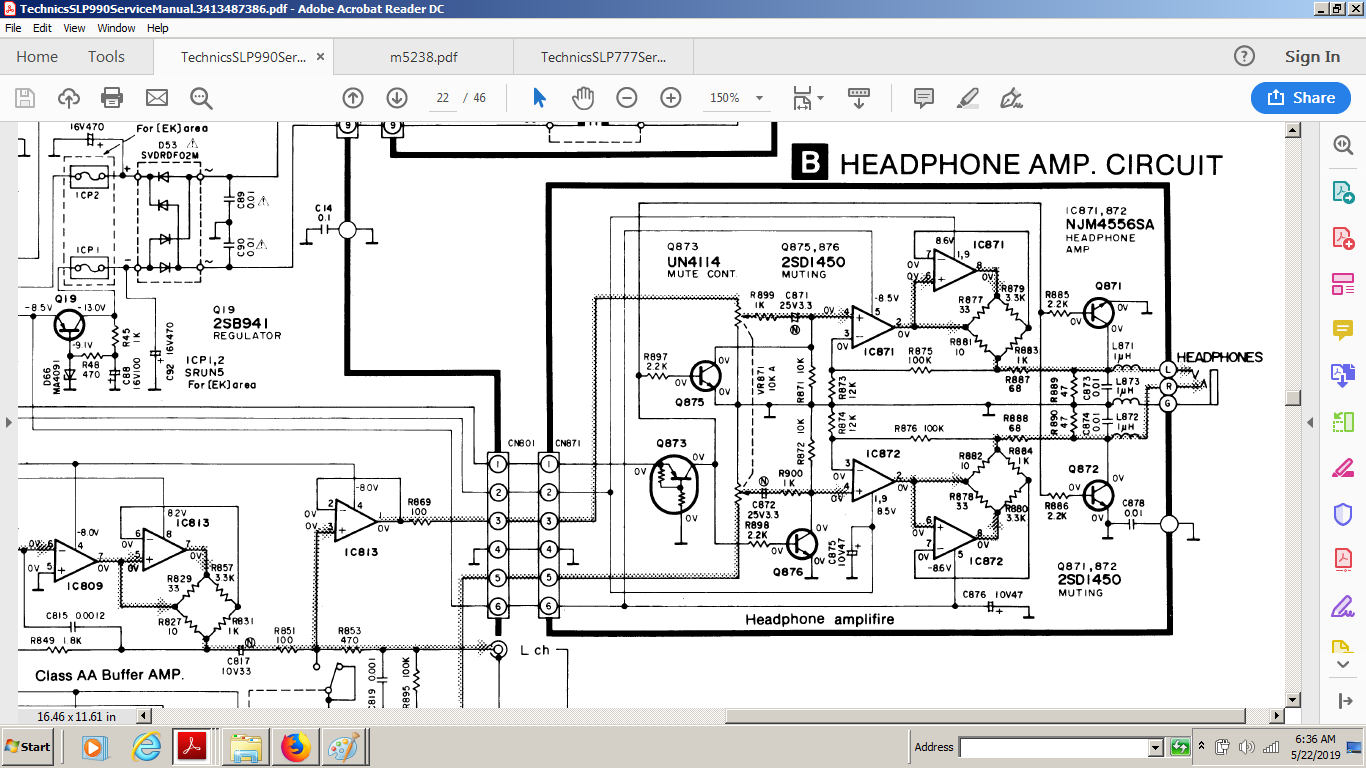Open the Protect shield tool in right pane
This screenshot has height=768, width=1366.
pyautogui.click(x=1342, y=514)
